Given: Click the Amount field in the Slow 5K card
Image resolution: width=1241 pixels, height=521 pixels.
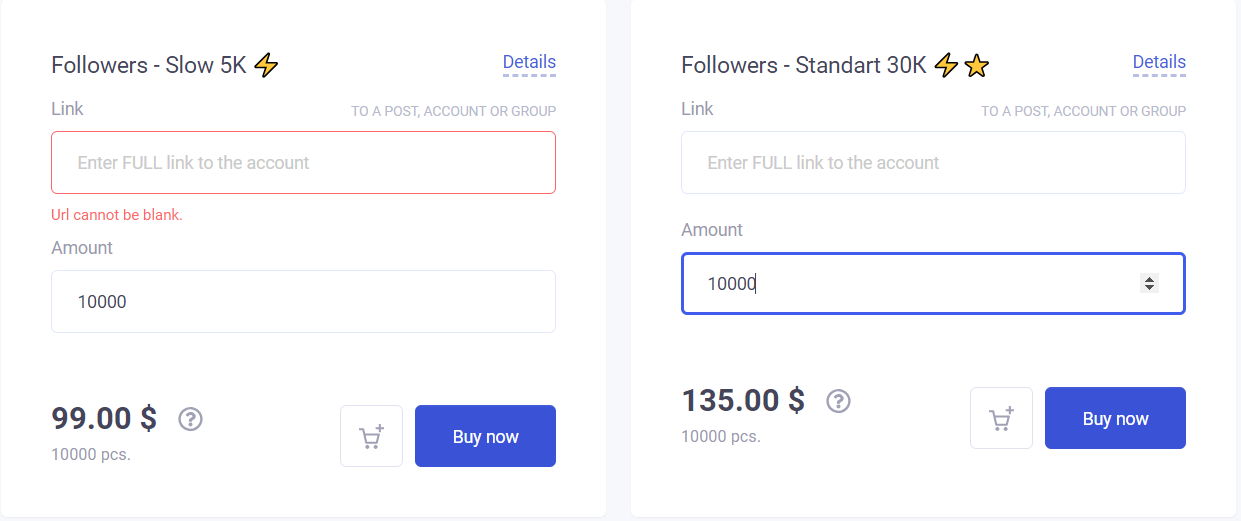Looking at the screenshot, I should [303, 301].
